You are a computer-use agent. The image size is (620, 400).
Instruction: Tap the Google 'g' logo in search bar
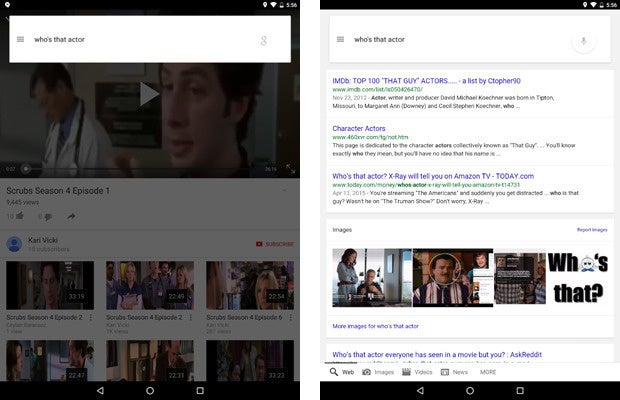coord(264,40)
